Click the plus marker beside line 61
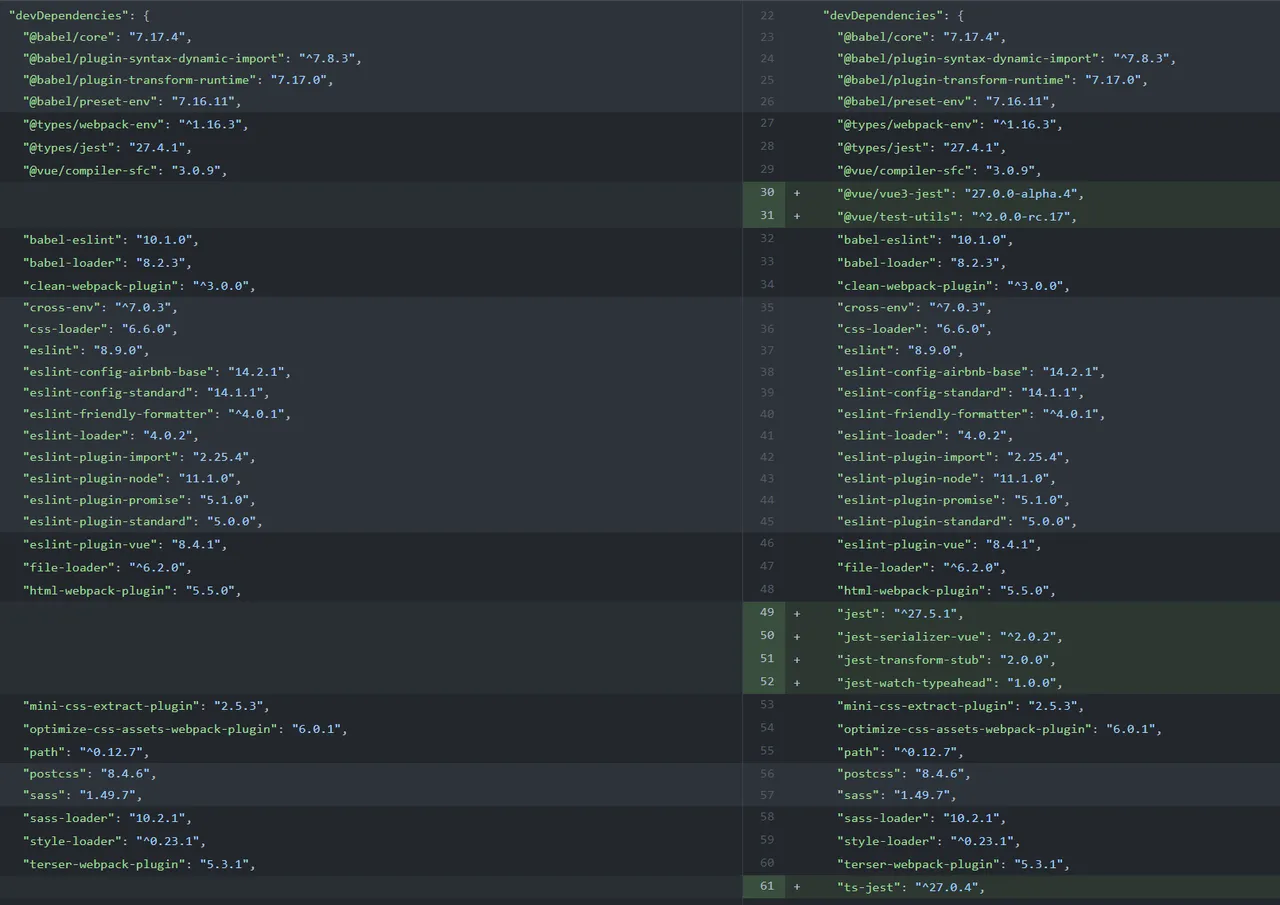The width and height of the screenshot is (1280, 905). coord(797,887)
